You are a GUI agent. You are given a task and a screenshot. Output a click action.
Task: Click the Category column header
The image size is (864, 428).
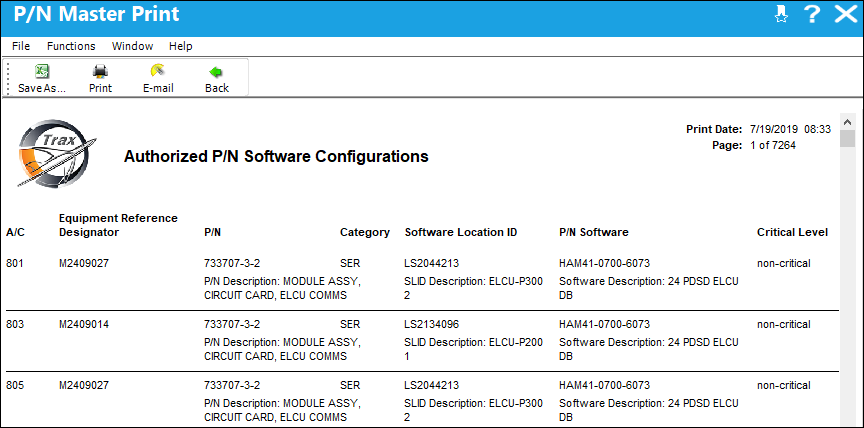coord(365,232)
